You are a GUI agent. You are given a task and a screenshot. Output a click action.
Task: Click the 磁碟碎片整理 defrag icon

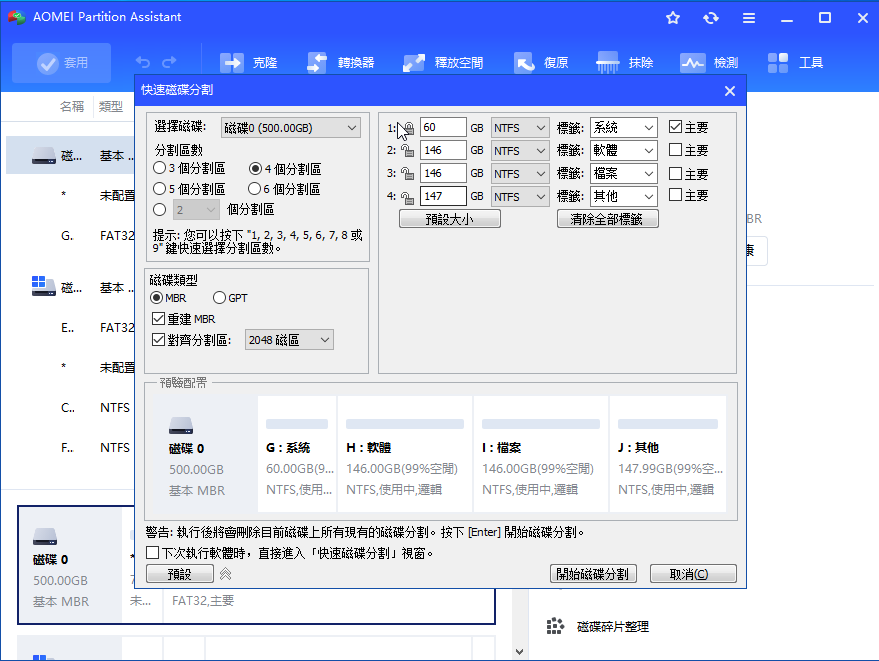pos(555,626)
